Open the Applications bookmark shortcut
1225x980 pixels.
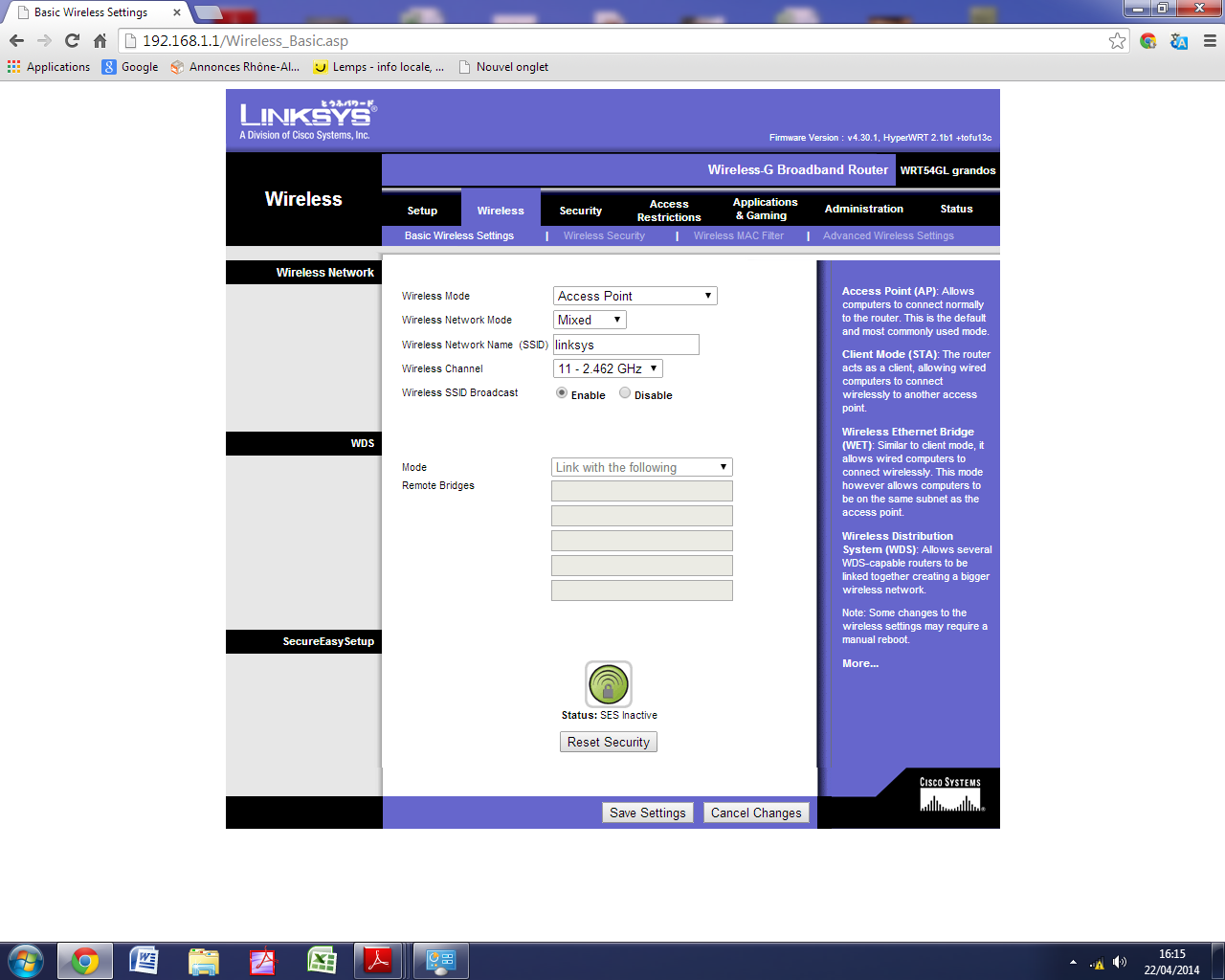pos(49,67)
